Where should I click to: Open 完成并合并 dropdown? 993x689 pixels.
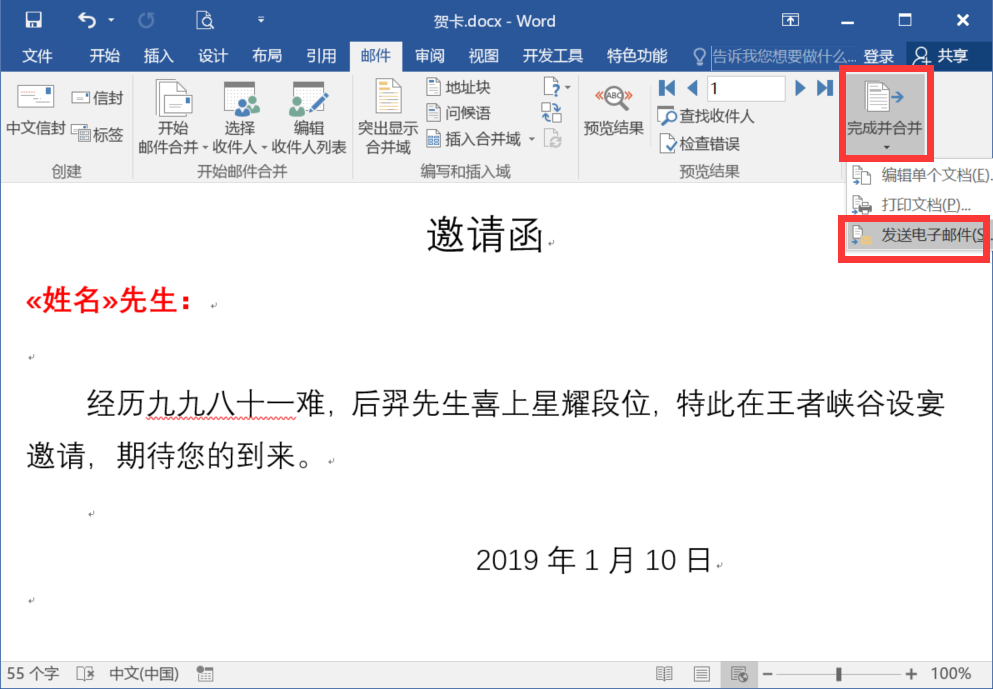(x=885, y=115)
